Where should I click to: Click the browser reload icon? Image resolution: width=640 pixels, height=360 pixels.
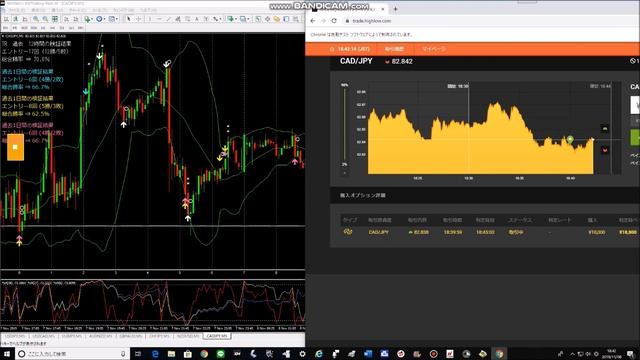coord(334,20)
